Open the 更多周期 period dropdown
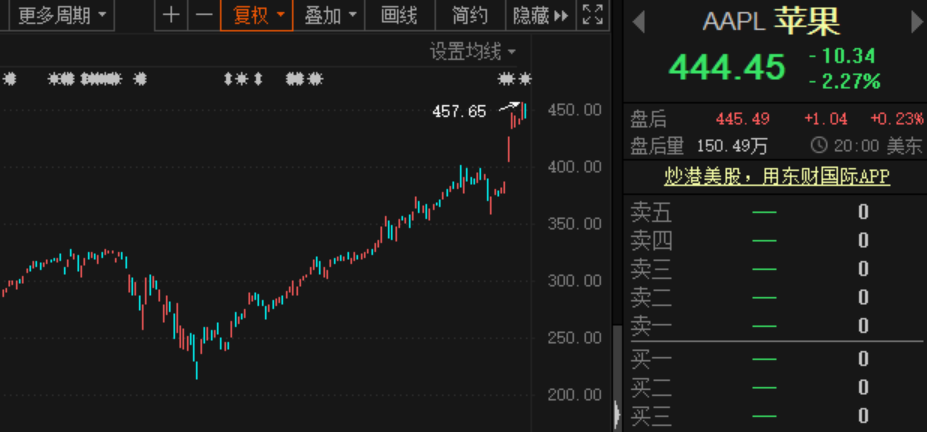This screenshot has width=927, height=432. coord(59,15)
